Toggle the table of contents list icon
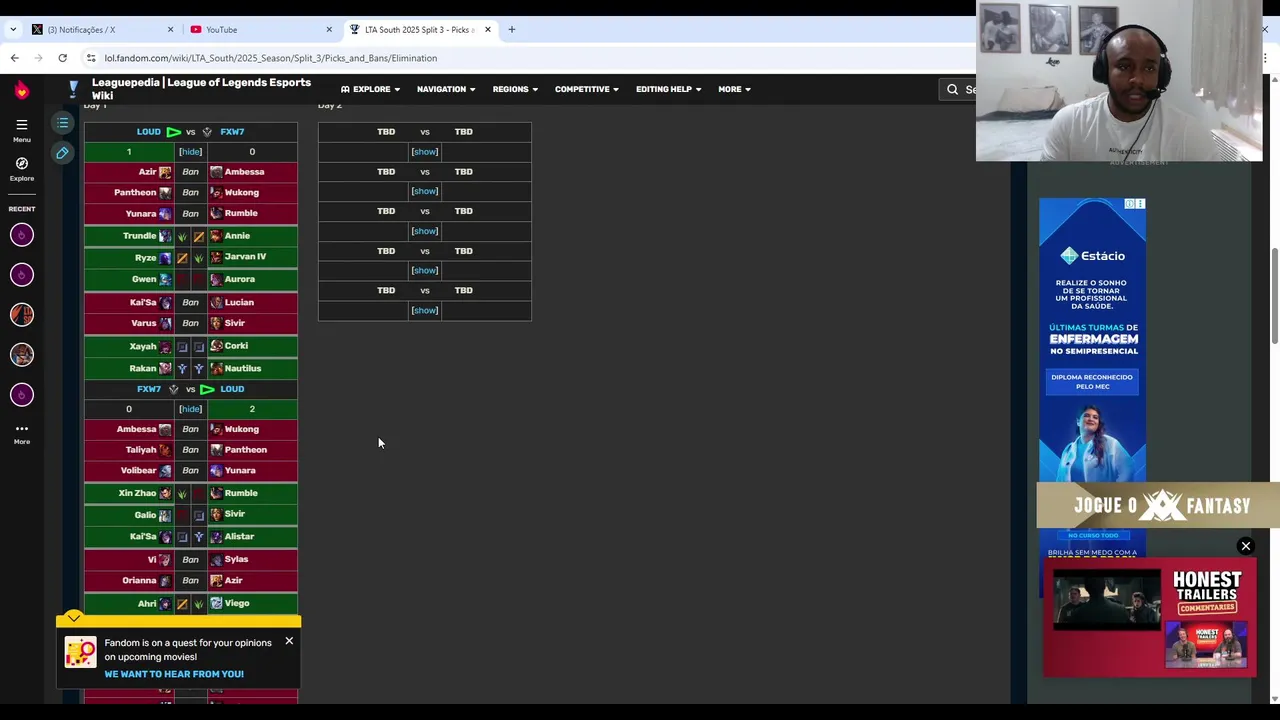The height and width of the screenshot is (720, 1280). [x=62, y=123]
